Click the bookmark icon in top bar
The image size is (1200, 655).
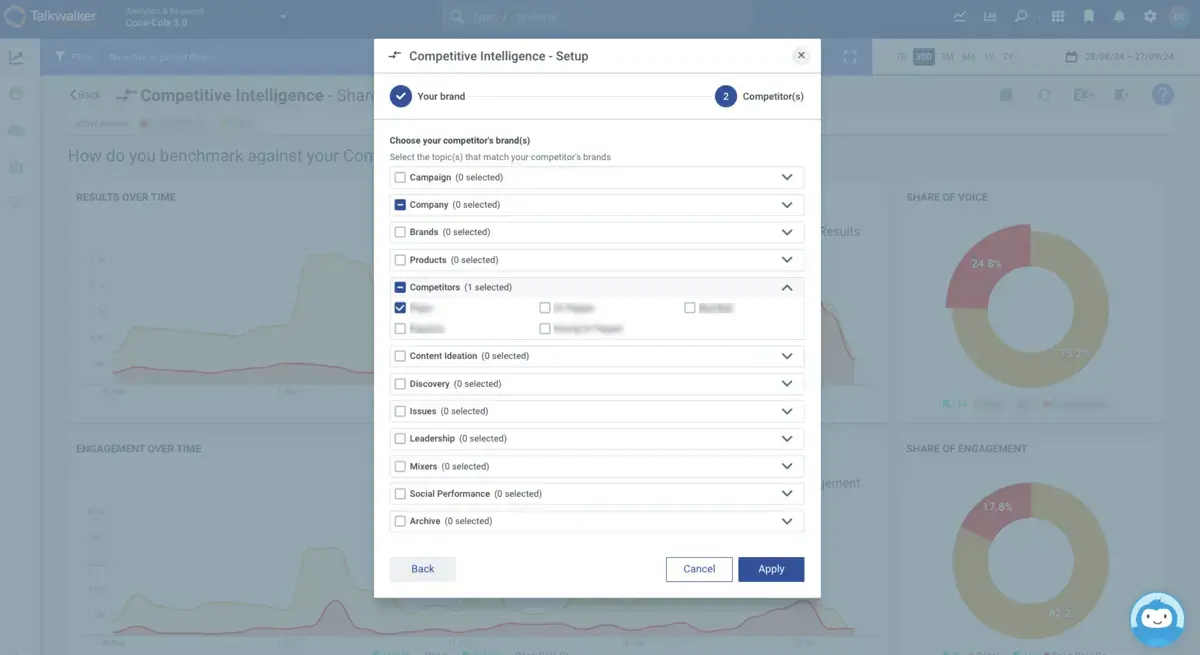[1089, 17]
